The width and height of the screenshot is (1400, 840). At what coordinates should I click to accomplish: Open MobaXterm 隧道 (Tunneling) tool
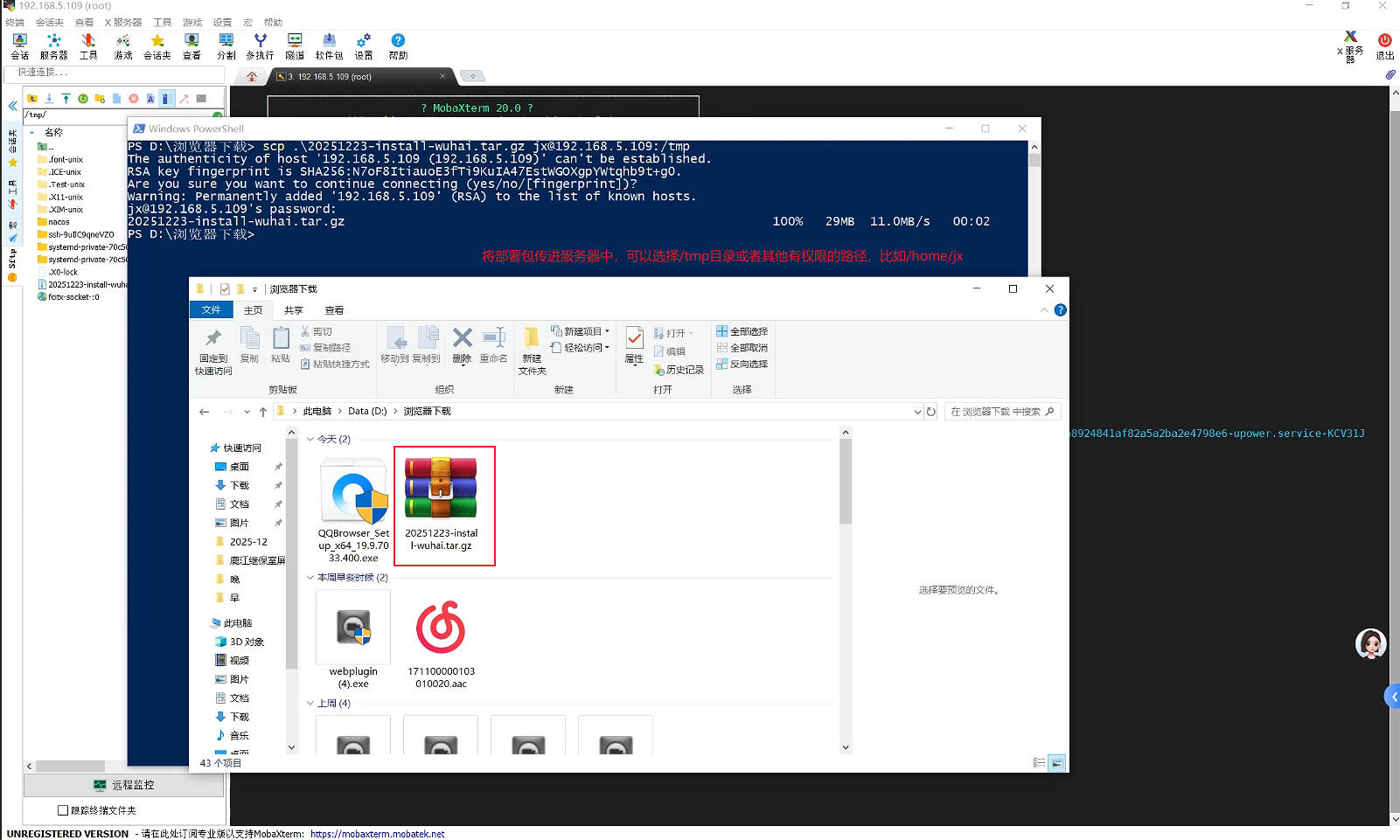(x=295, y=45)
